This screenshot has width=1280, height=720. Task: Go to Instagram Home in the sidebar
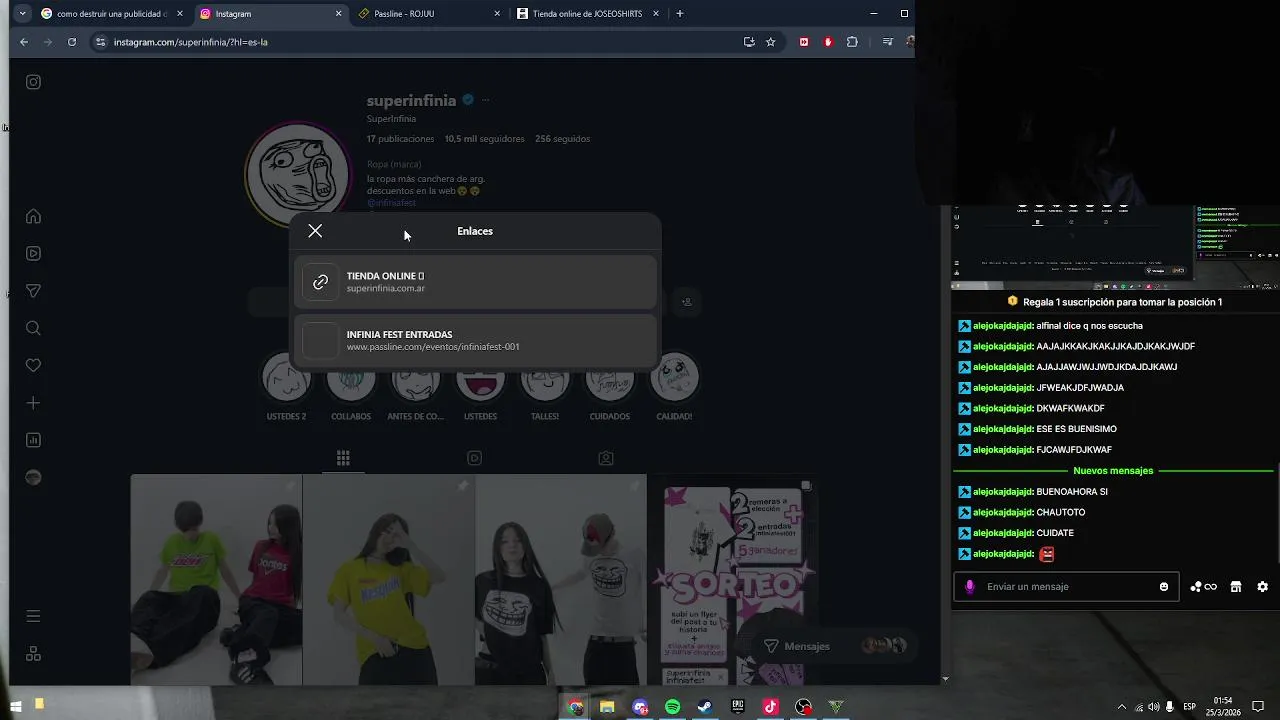tap(33, 216)
